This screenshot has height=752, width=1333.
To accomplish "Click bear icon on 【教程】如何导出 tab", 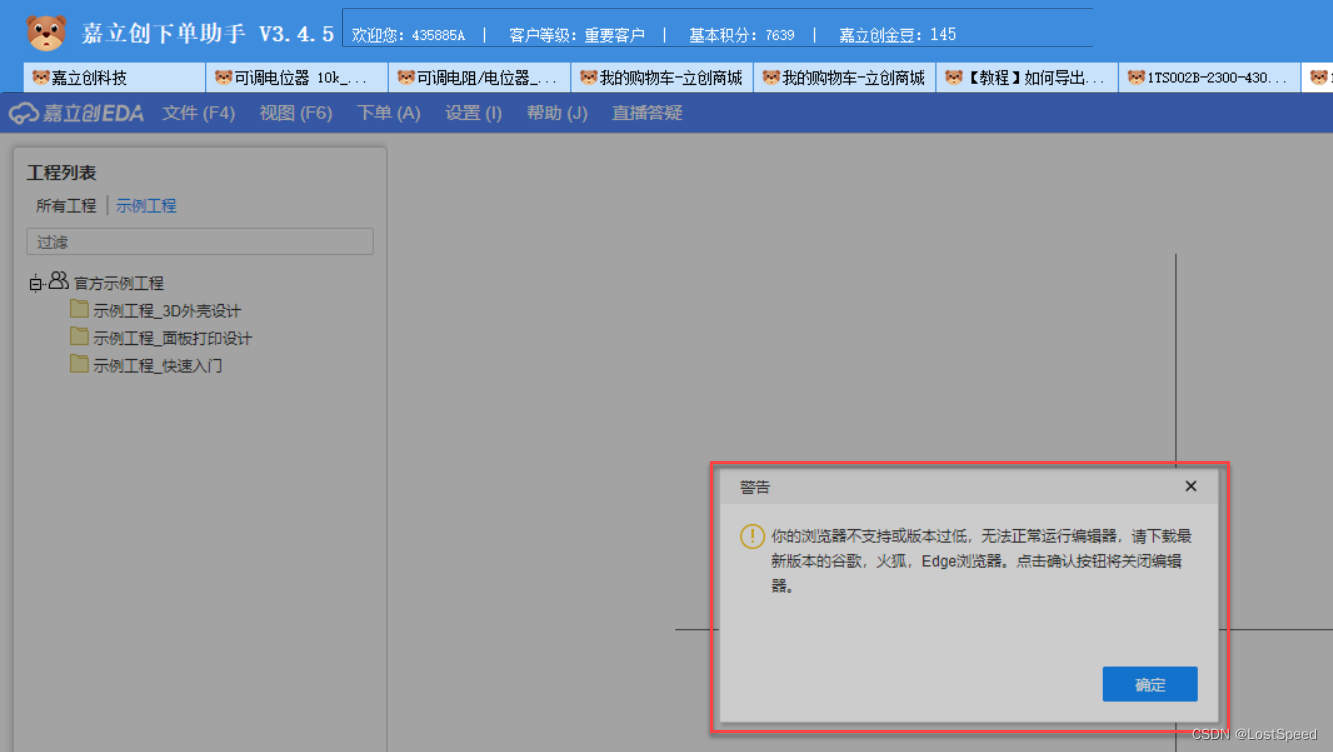I will pos(954,77).
